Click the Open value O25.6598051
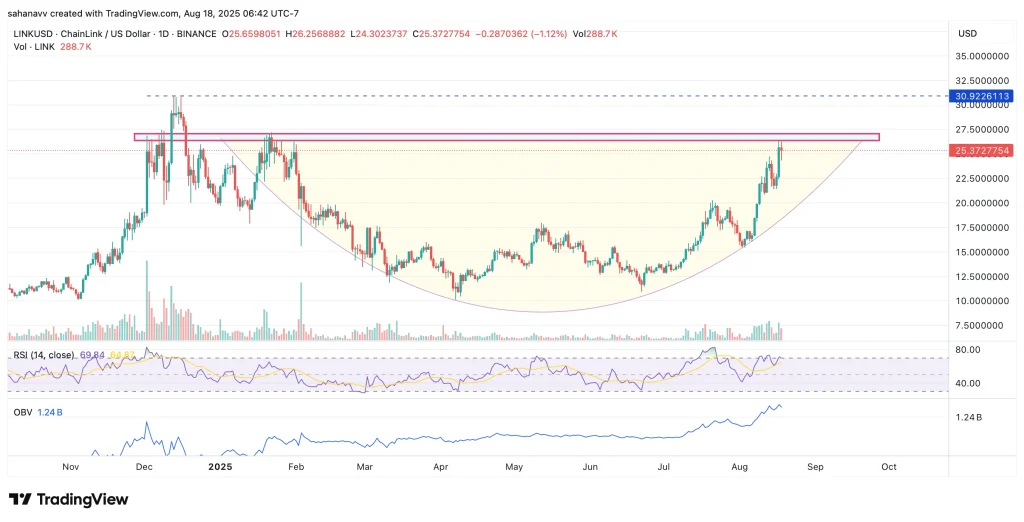1024x522 pixels. point(253,34)
